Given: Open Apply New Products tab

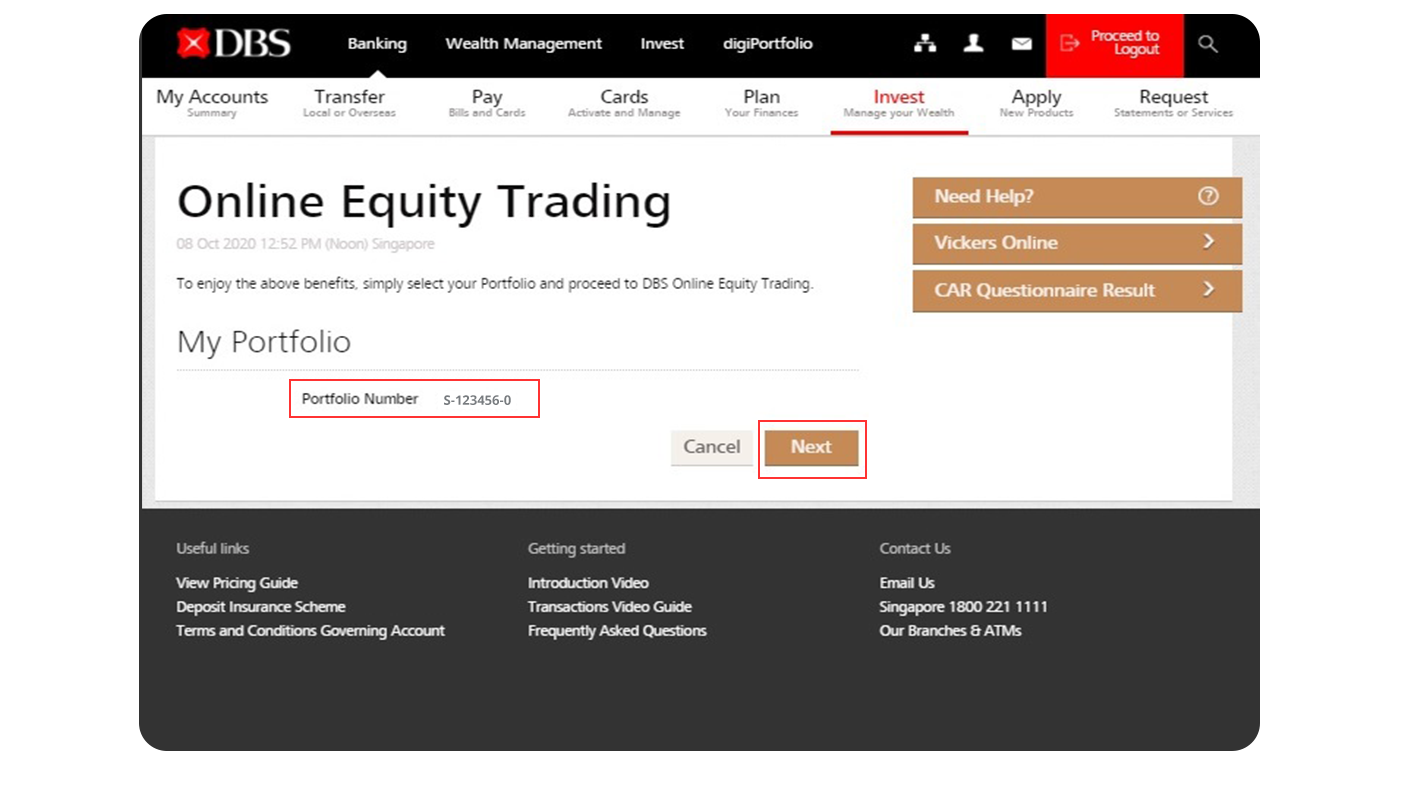Looking at the screenshot, I should (1036, 103).
